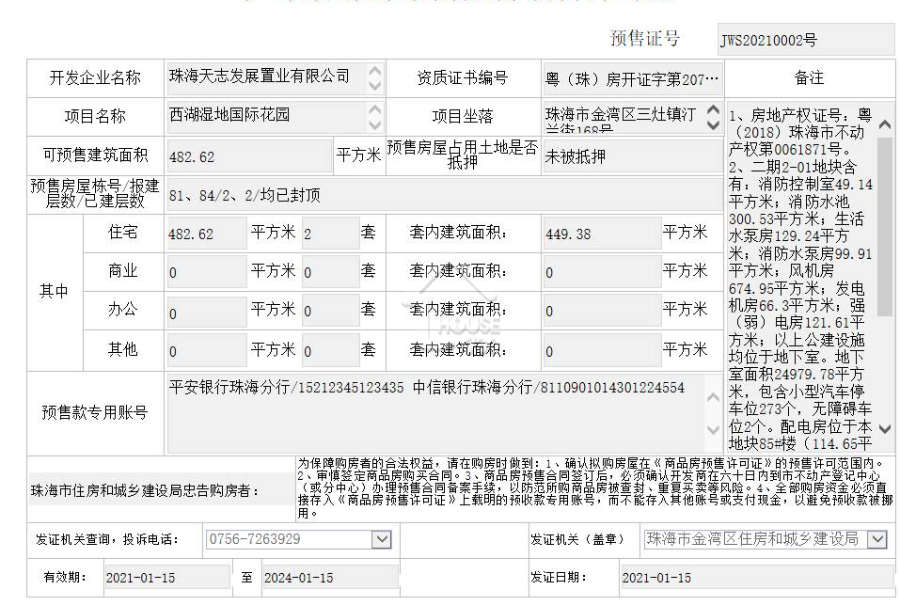Click residential area field 482.62
Screen dimensions: 900x600
click(206, 233)
